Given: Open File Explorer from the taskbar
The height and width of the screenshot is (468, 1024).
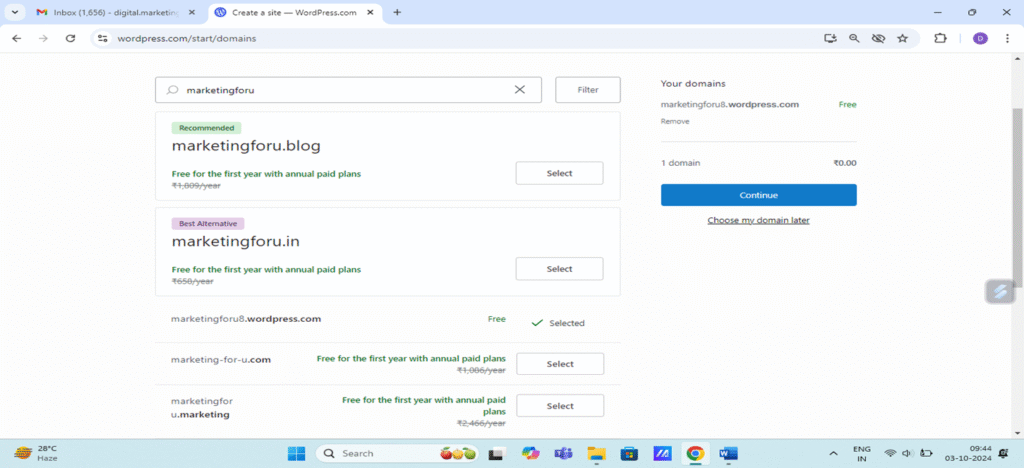Looking at the screenshot, I should (x=597, y=453).
